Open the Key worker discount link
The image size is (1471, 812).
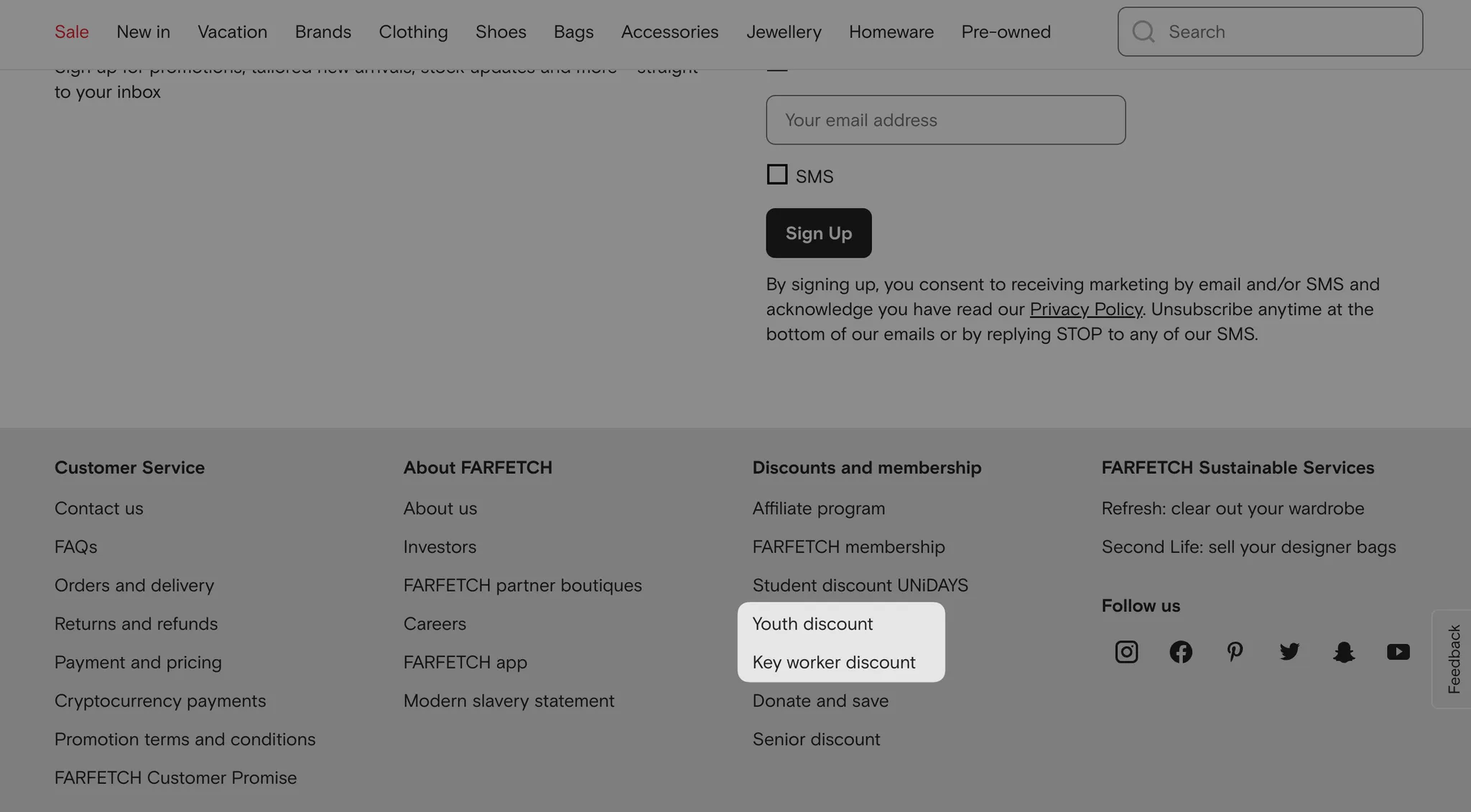click(833, 662)
